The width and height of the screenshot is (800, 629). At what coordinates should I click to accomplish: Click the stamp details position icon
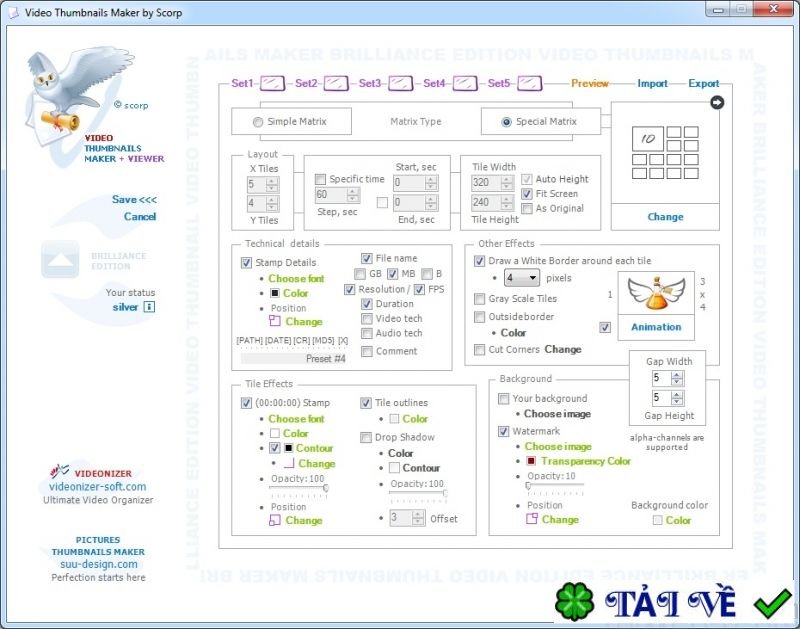[275, 321]
